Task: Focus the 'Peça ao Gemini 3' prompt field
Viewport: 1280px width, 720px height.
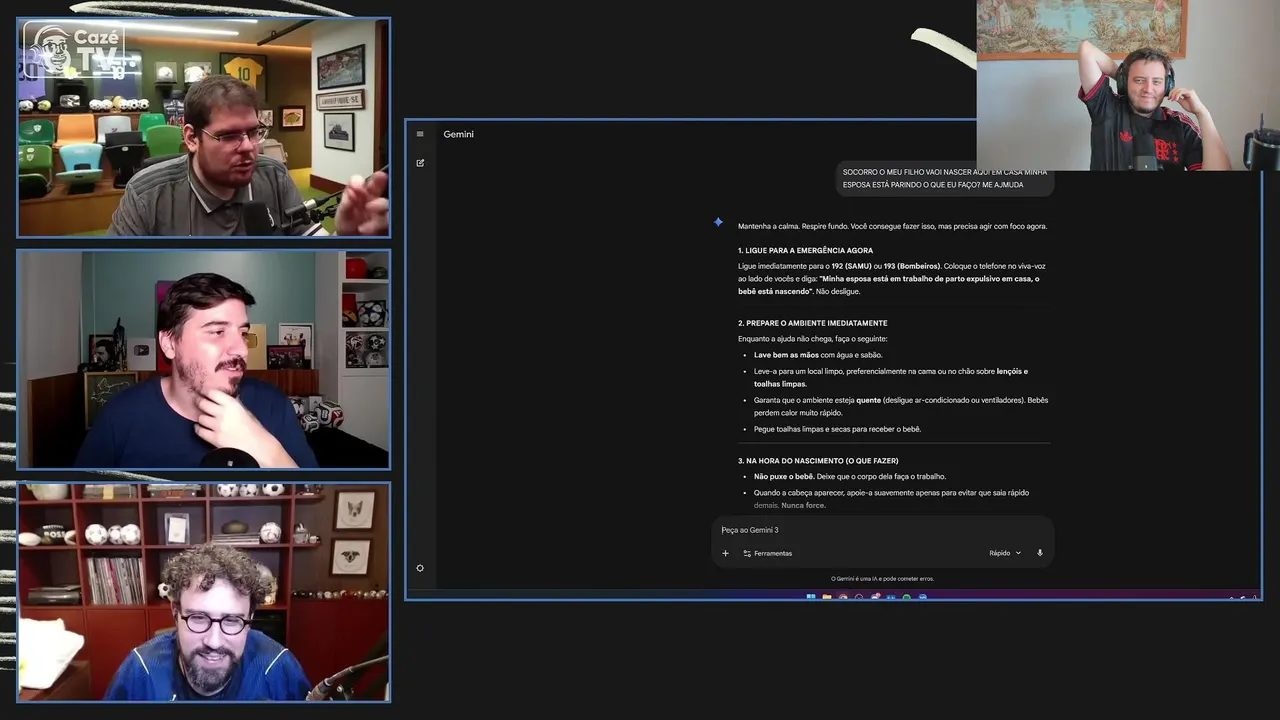Action: point(882,530)
